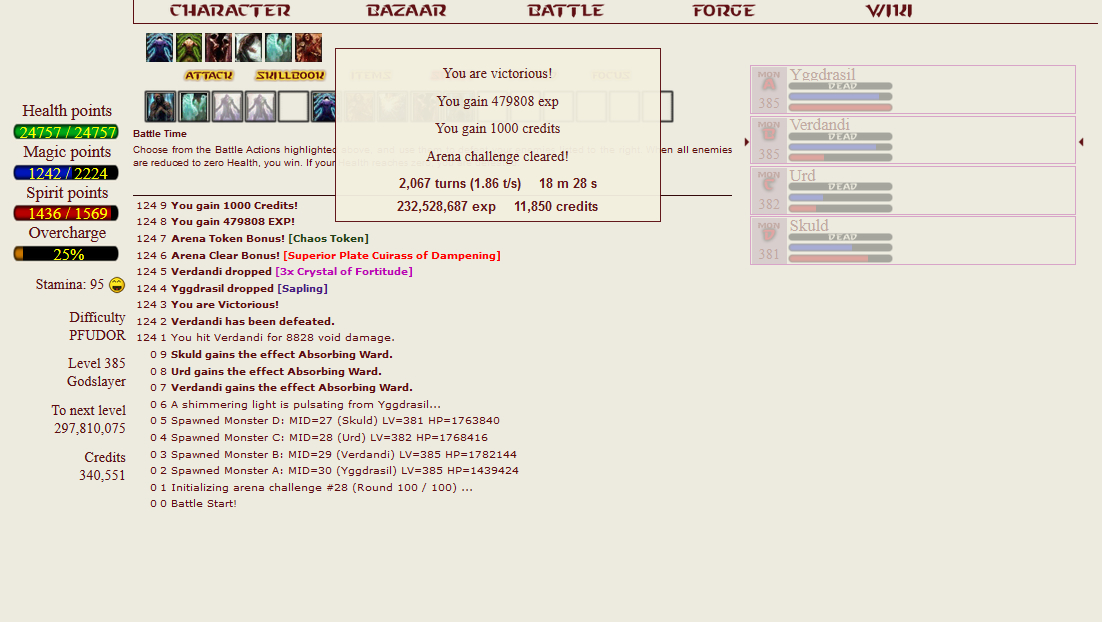This screenshot has height=622, width=1102.
Task: Click the stamina smiley face icon
Action: (117, 285)
